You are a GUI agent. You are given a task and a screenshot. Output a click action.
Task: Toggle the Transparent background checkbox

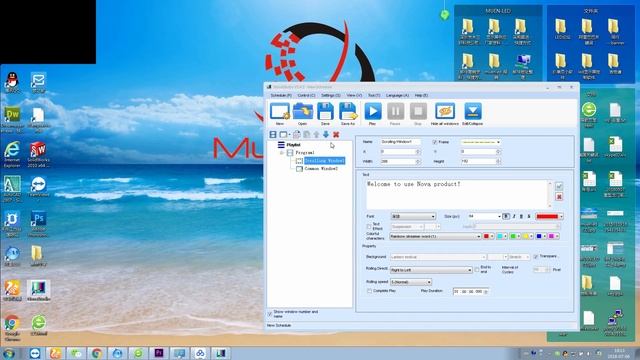coord(536,256)
